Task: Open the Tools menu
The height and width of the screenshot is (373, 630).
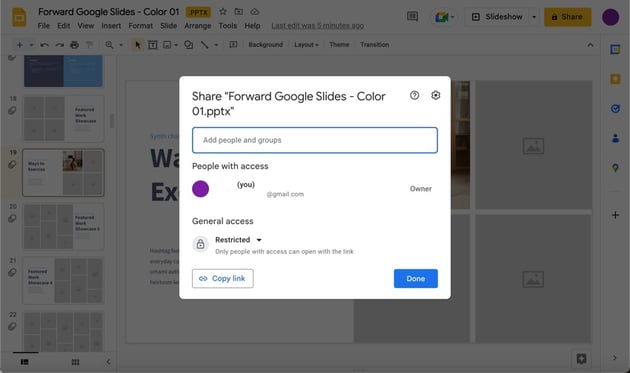Action: (x=227, y=26)
